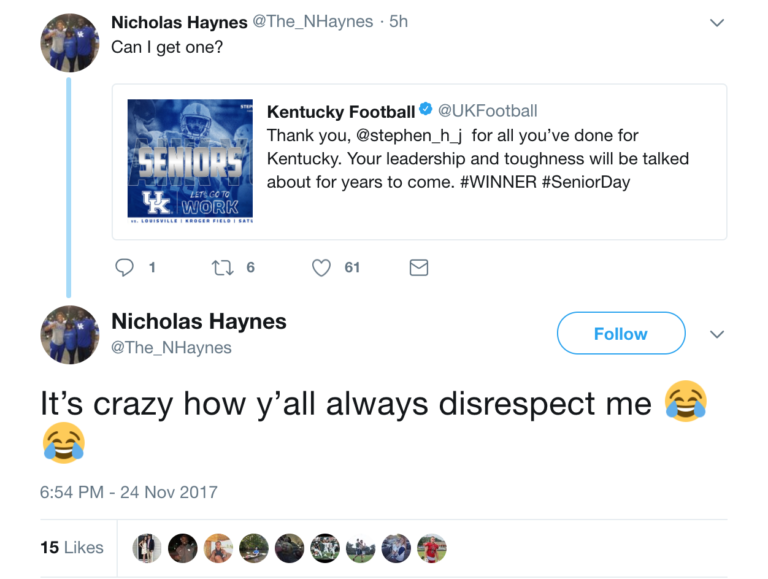Screen dimensions: 768x579
Task: Click first liker's profile picture
Action: point(147,548)
